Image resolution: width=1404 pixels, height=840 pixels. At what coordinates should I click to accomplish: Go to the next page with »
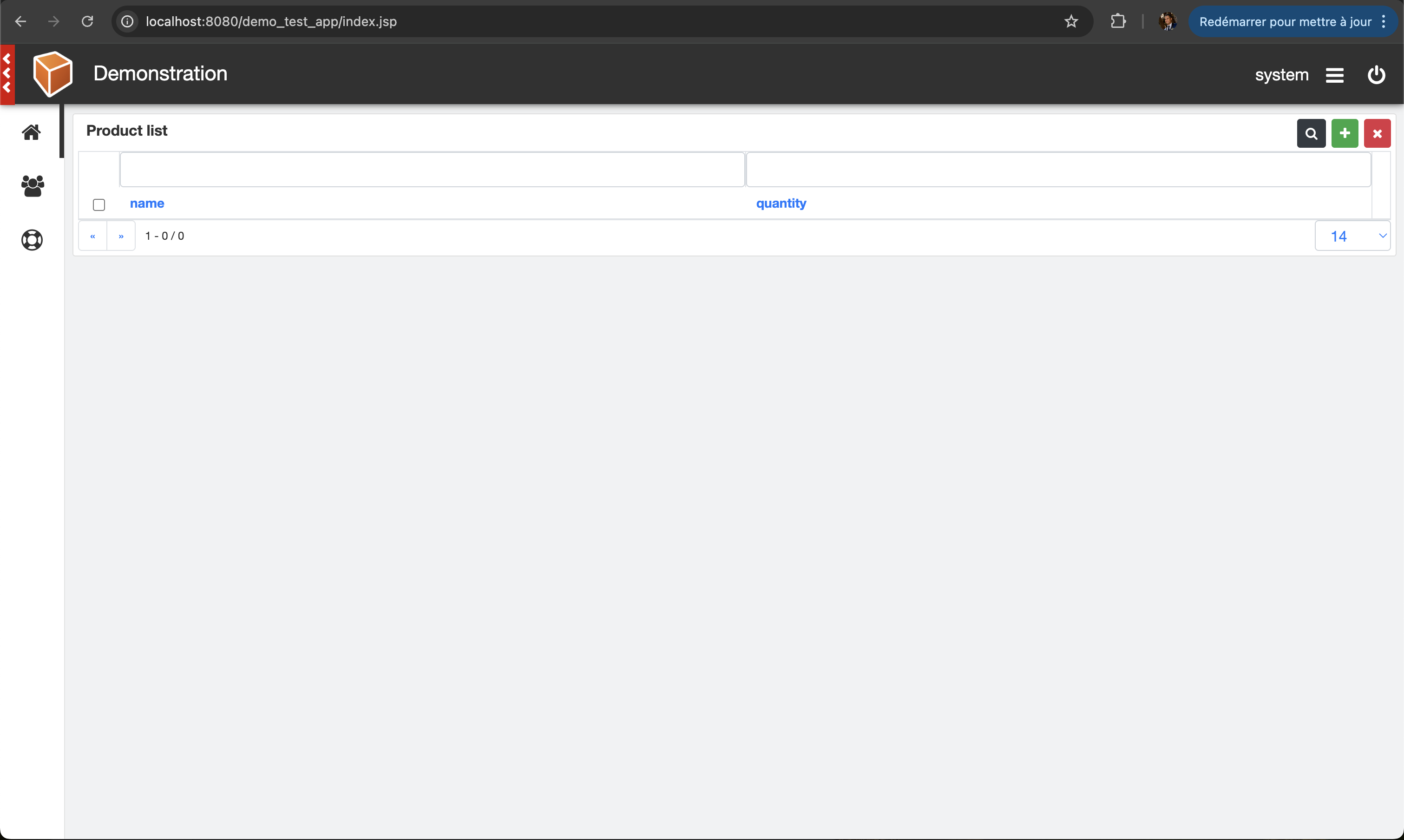121,236
